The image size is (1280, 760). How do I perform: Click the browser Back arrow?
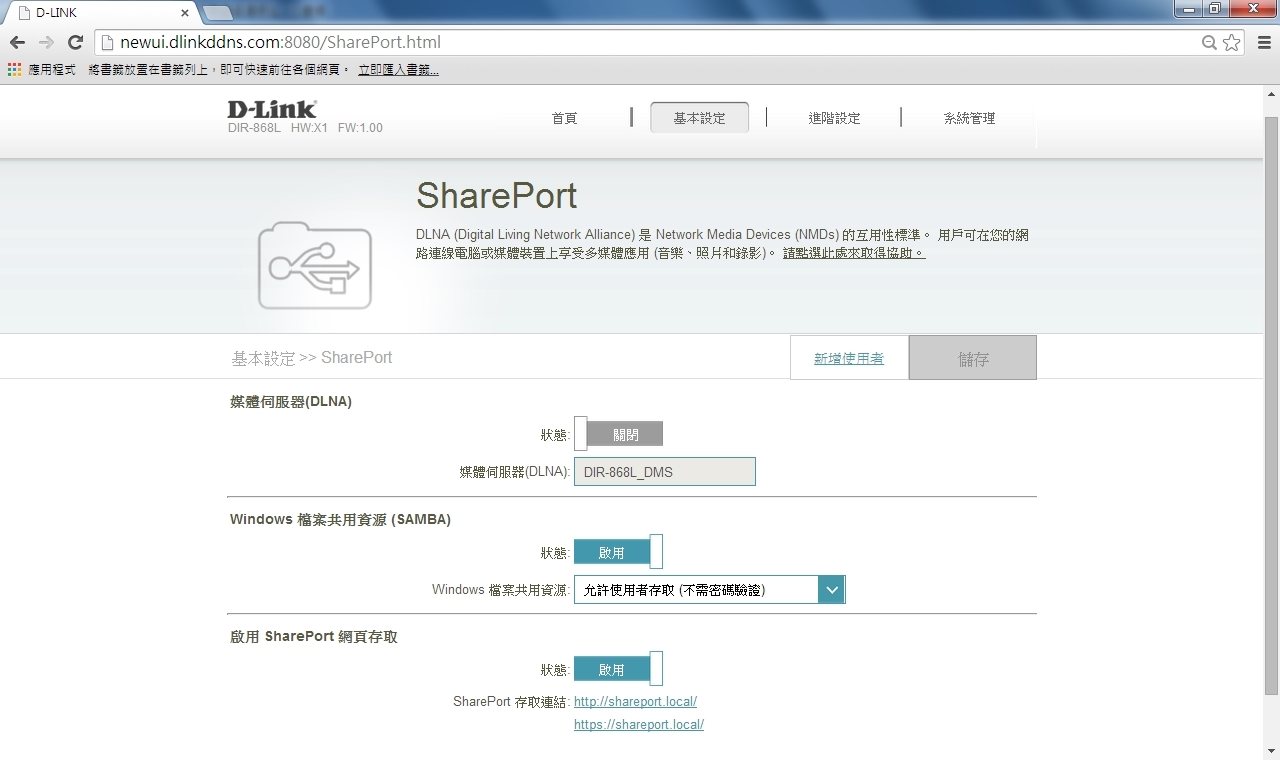point(17,42)
